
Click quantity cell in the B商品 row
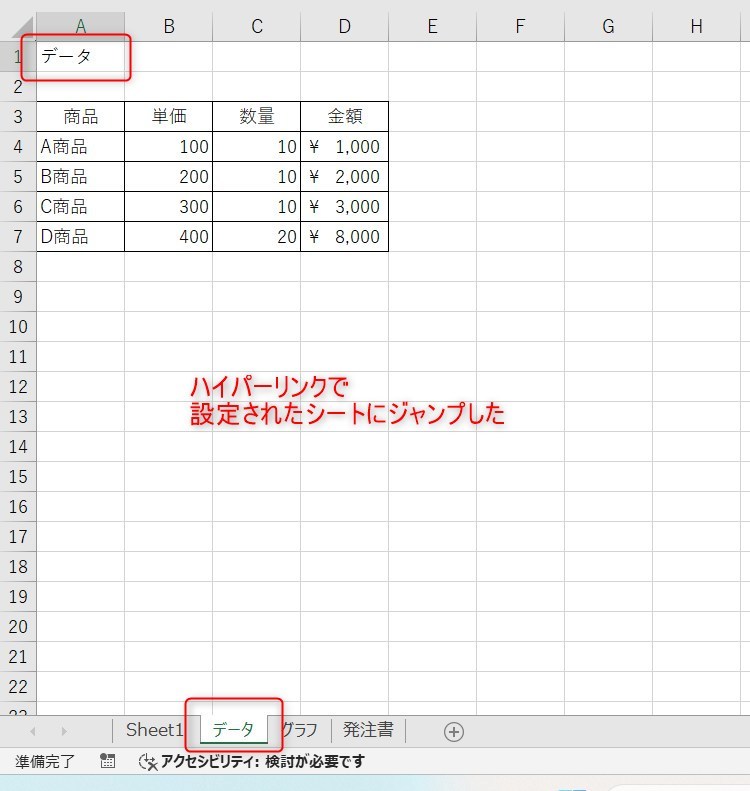(256, 177)
